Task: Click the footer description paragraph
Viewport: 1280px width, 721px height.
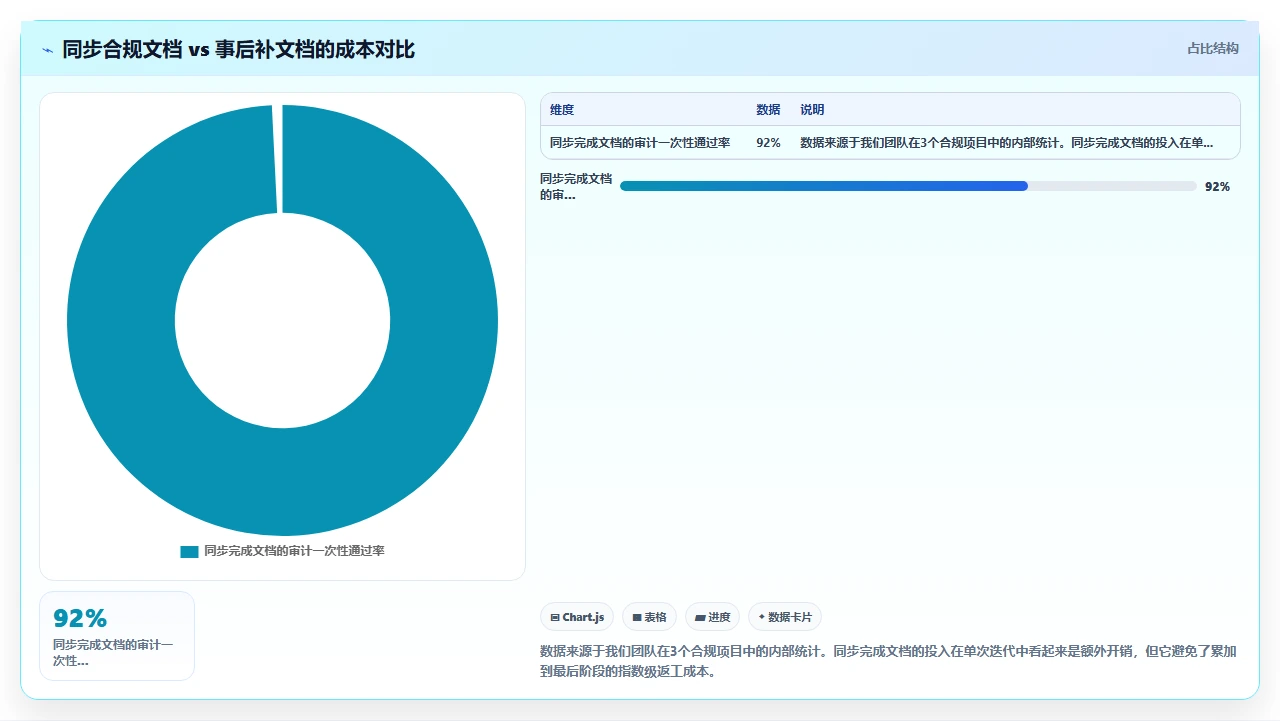Action: 888,661
